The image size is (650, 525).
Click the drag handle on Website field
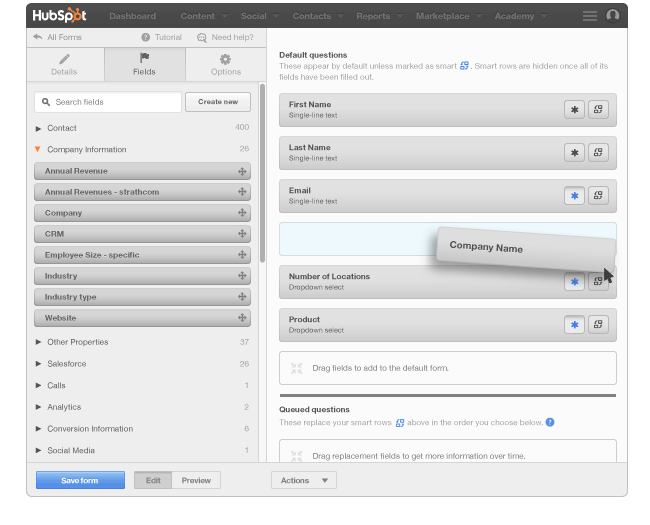click(x=242, y=318)
